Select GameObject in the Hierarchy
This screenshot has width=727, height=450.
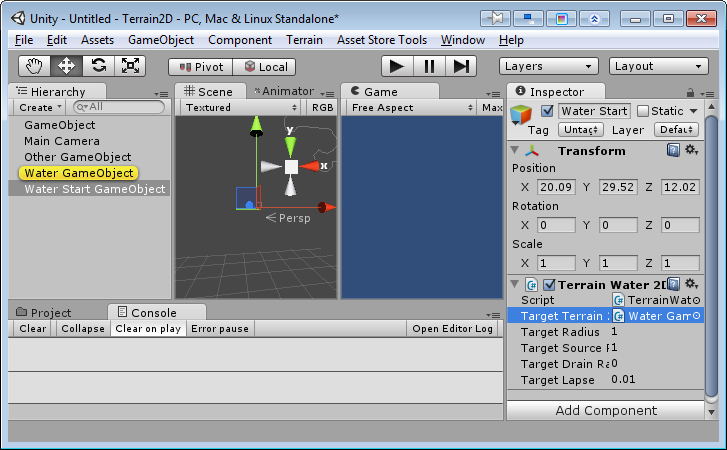59,125
